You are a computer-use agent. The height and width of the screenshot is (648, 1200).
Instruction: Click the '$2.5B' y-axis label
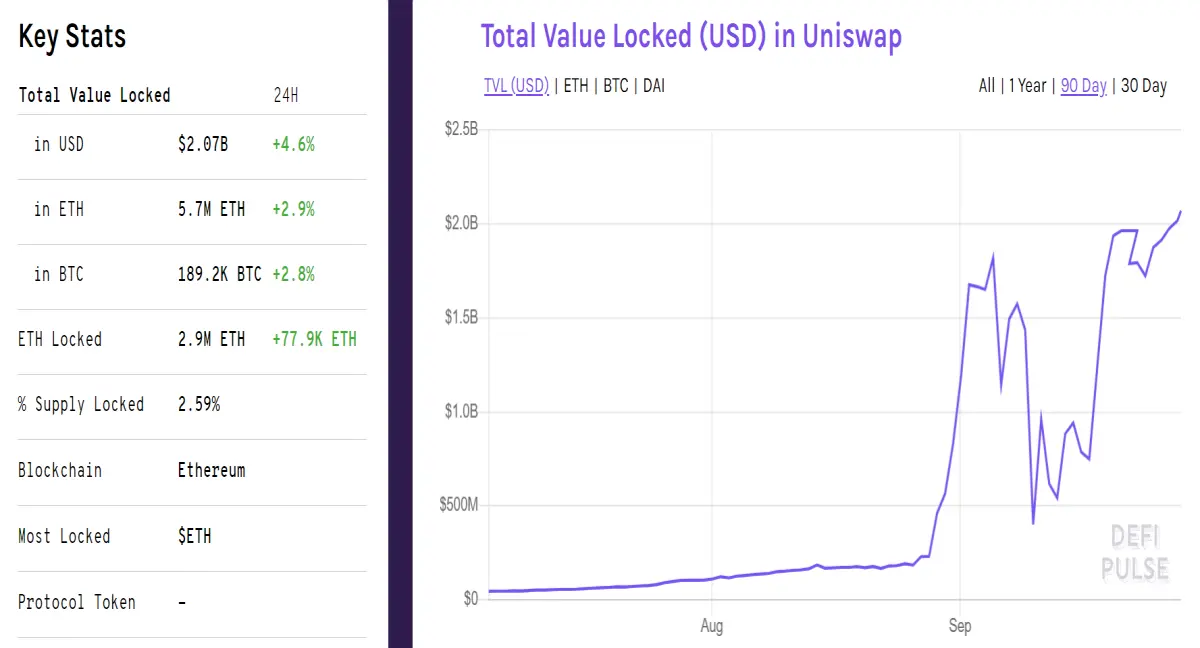(461, 129)
